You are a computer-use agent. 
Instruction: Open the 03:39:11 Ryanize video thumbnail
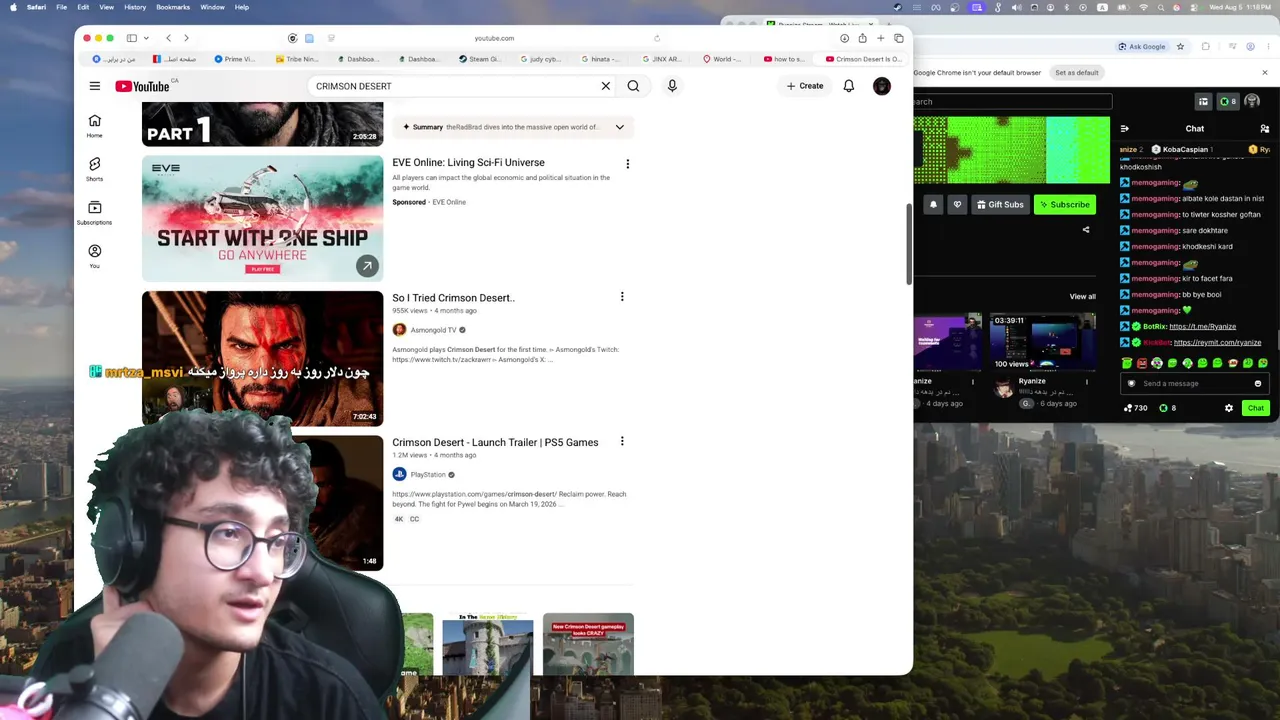click(x=1043, y=342)
